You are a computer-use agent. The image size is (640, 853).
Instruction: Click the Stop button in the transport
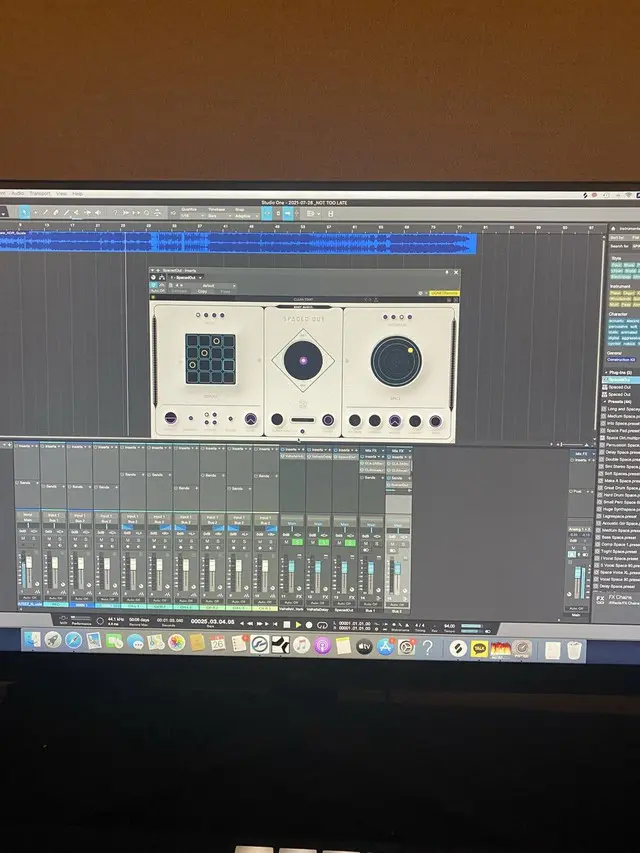click(286, 625)
